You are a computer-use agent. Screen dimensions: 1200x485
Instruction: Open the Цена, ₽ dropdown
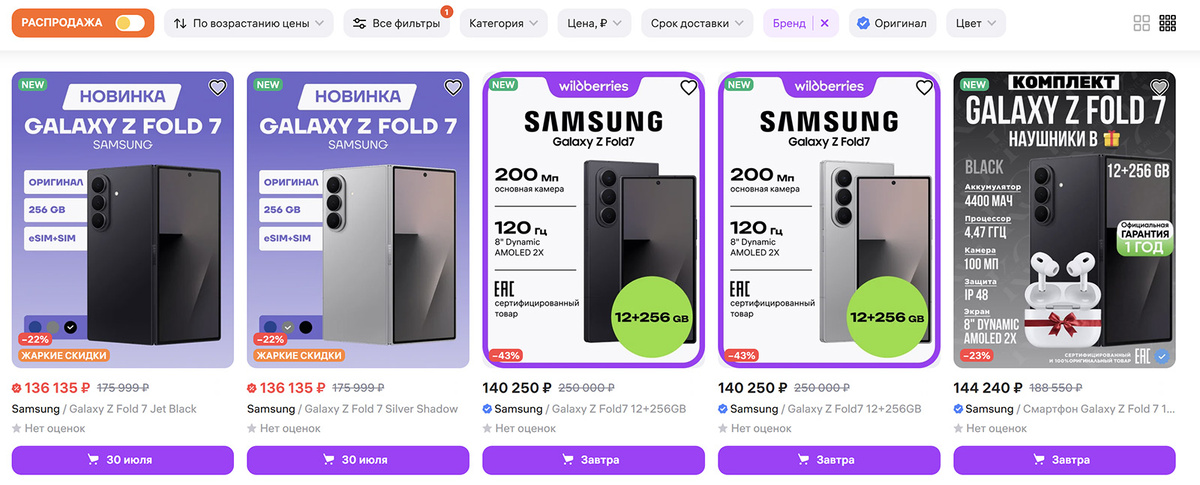(594, 23)
